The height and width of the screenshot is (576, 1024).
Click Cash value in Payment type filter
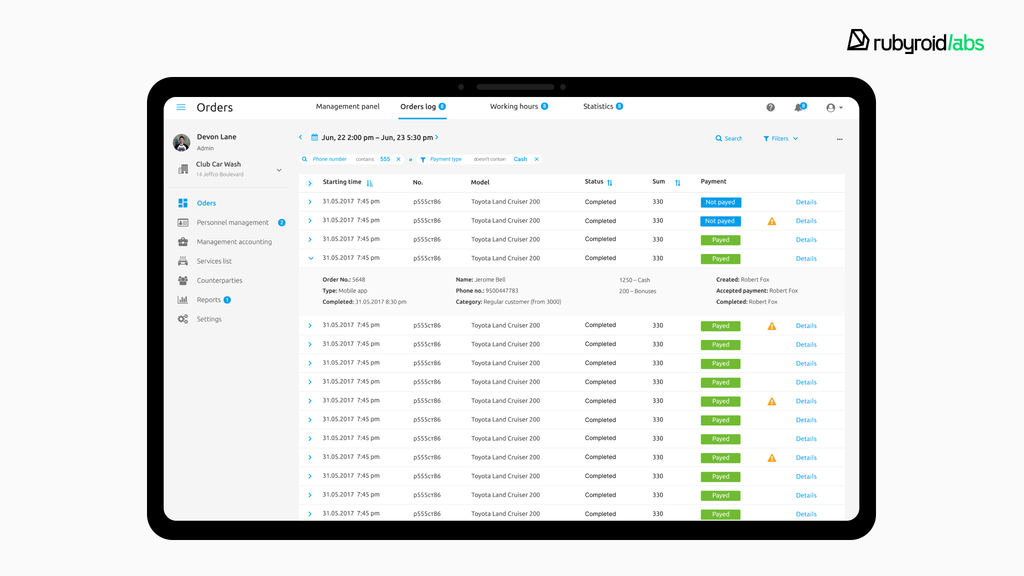tap(520, 159)
